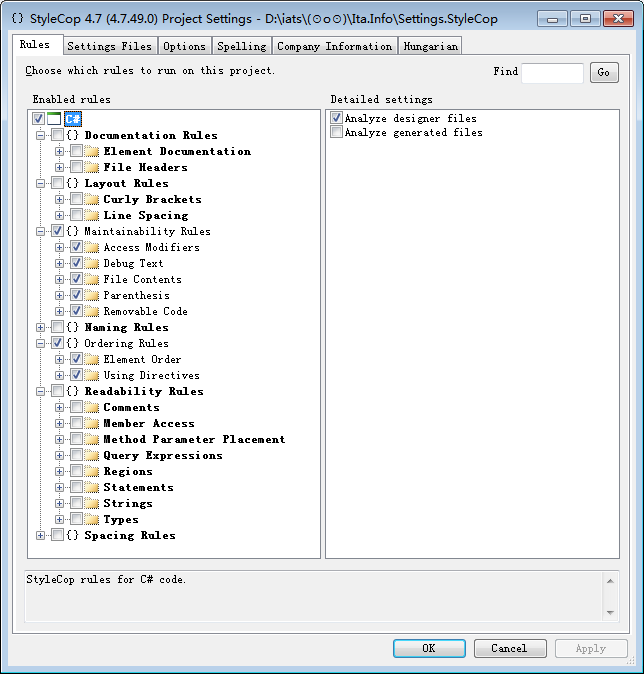Check the Naming Rules checkbox
Screen dimensions: 644x674
(57, 327)
